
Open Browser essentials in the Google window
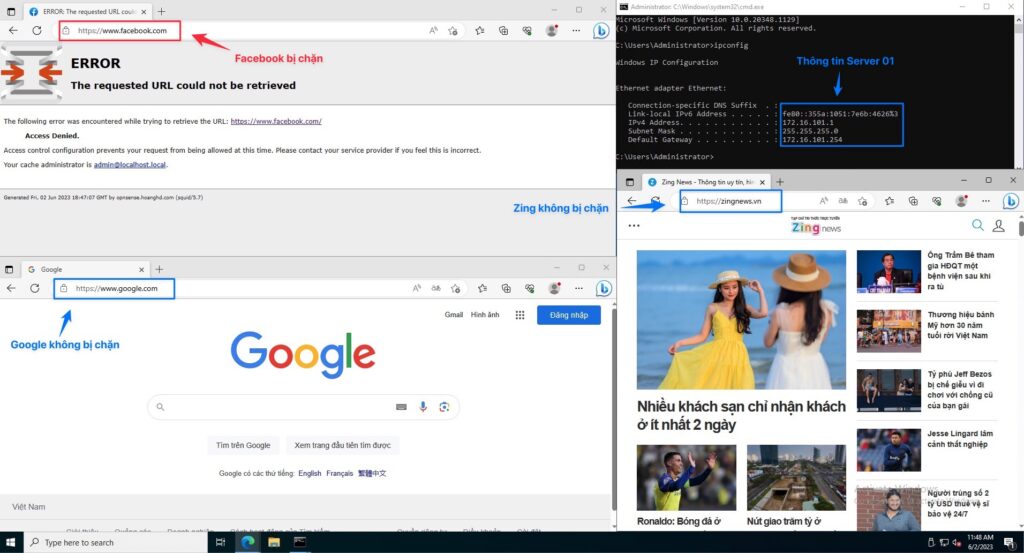click(x=530, y=288)
